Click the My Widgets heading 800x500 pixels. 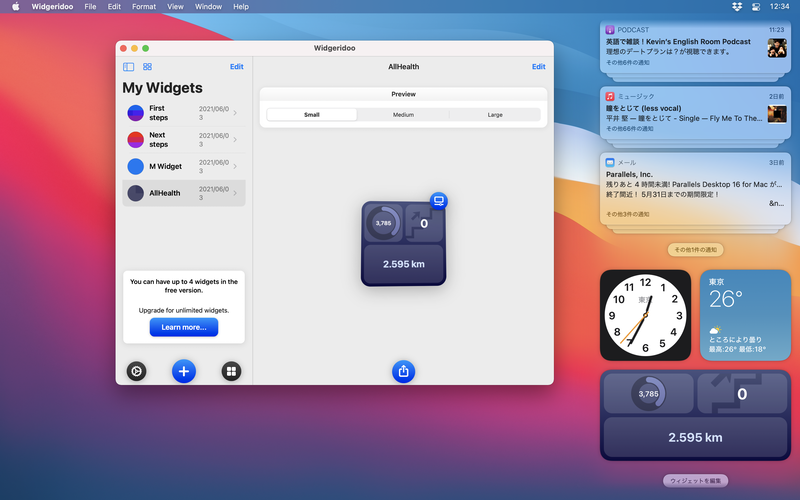point(162,88)
